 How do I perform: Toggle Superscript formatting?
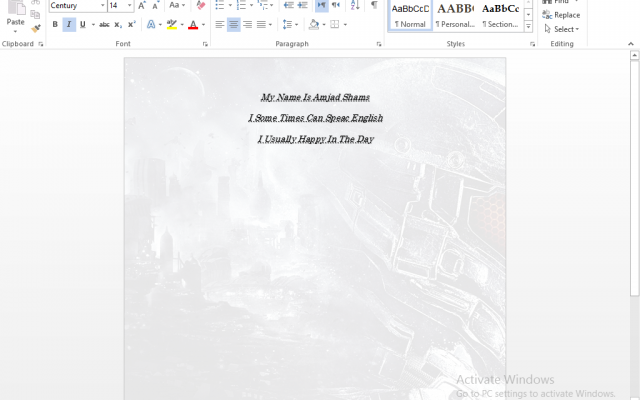click(x=131, y=24)
